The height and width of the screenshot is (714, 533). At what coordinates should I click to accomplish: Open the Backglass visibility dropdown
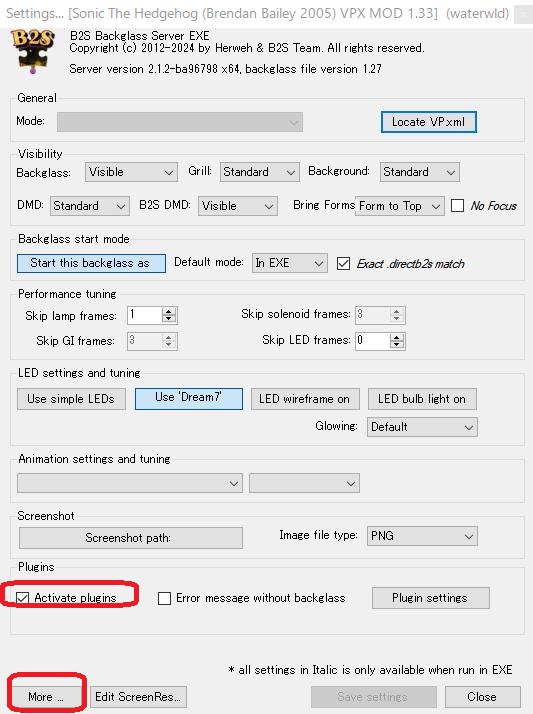click(131, 172)
